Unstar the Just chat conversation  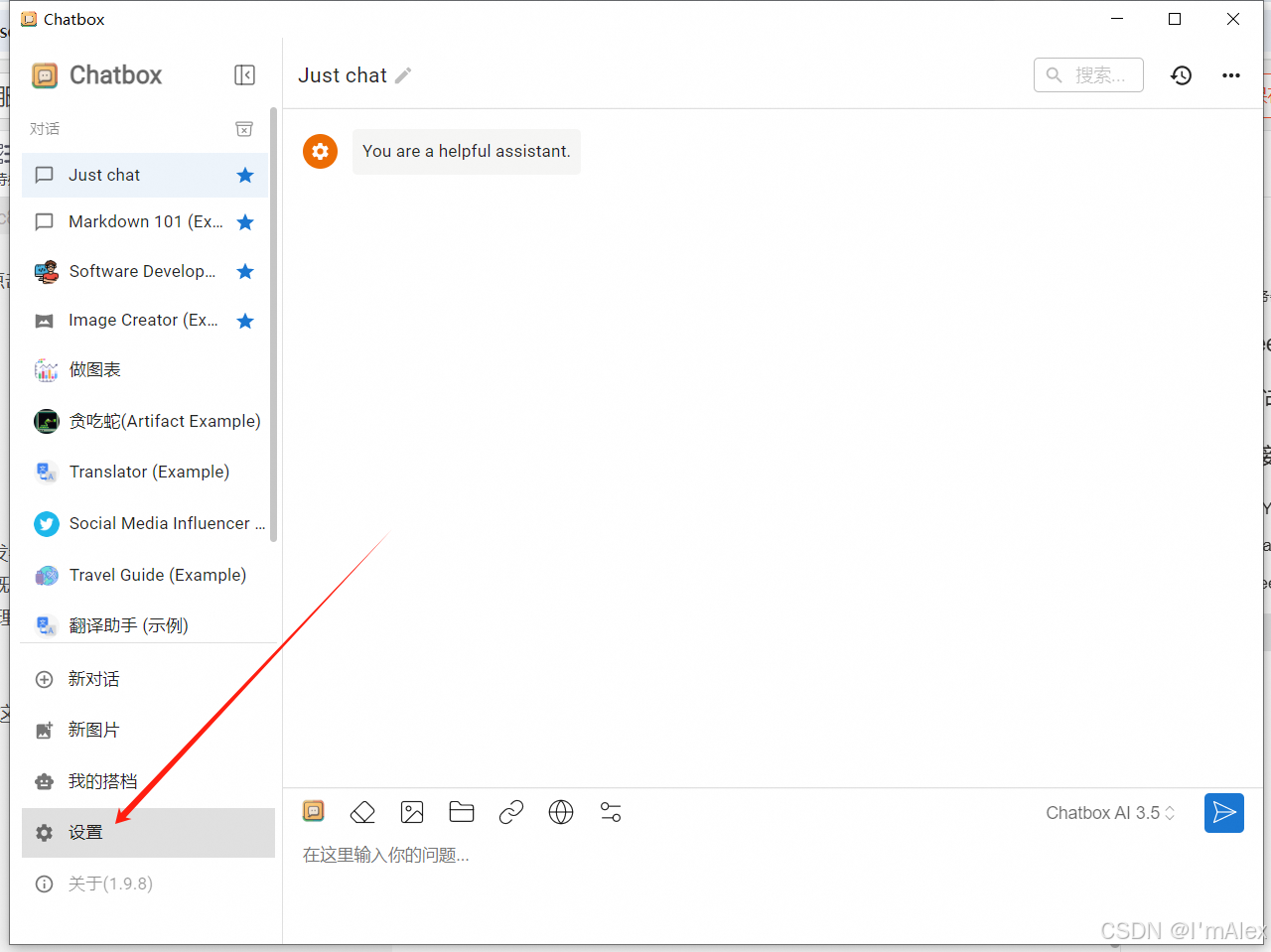pos(245,176)
